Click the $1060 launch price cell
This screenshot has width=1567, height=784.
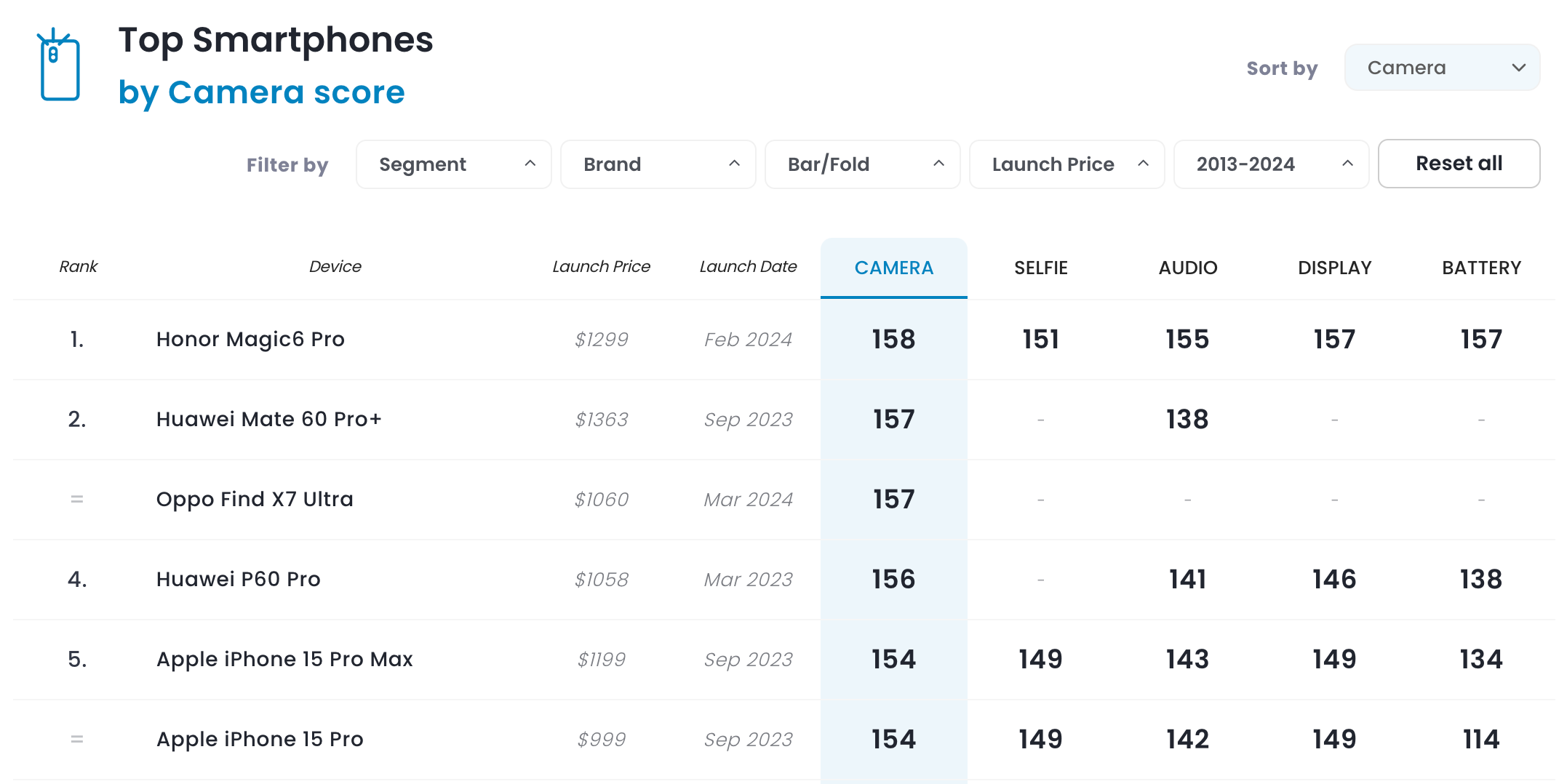tap(602, 500)
